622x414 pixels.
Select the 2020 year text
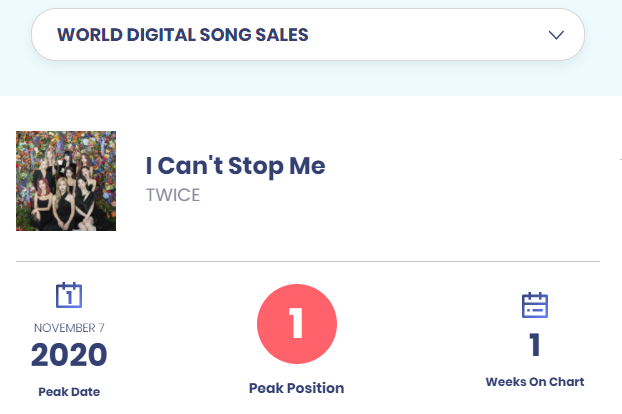pyautogui.click(x=68, y=355)
